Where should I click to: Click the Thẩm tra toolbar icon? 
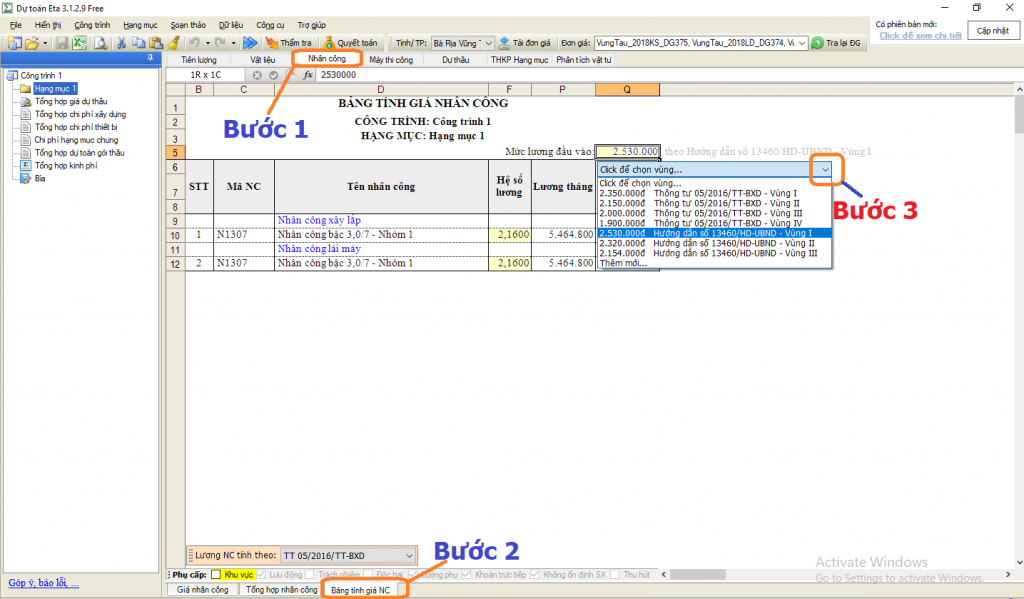(271, 43)
